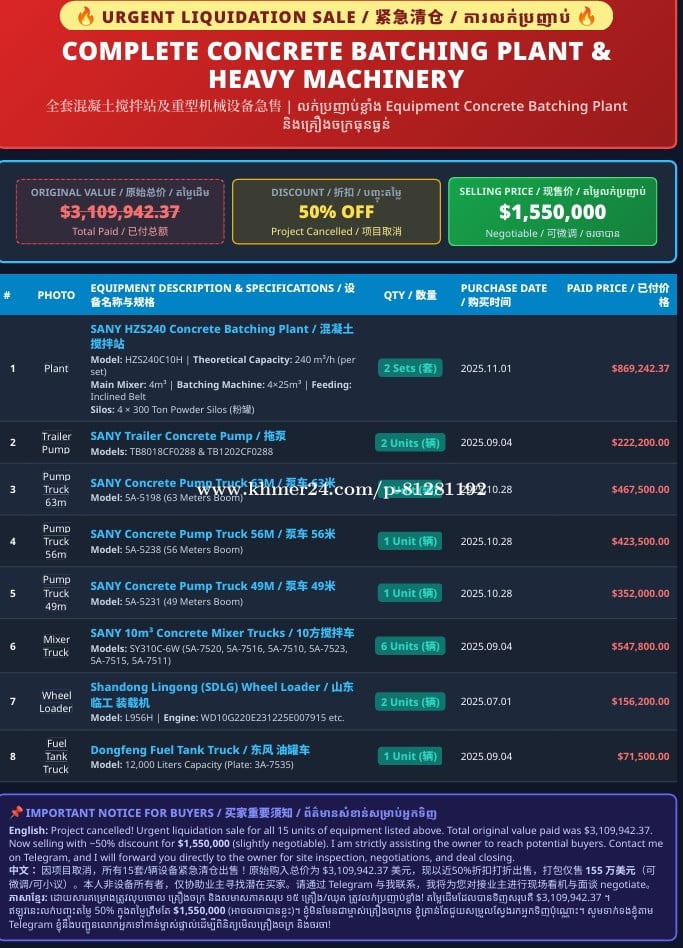Click the 'EQUIPMENT DESCRIPTION & SPECIFICATIONS' column header
The height and width of the screenshot is (948, 683).
(x=222, y=294)
